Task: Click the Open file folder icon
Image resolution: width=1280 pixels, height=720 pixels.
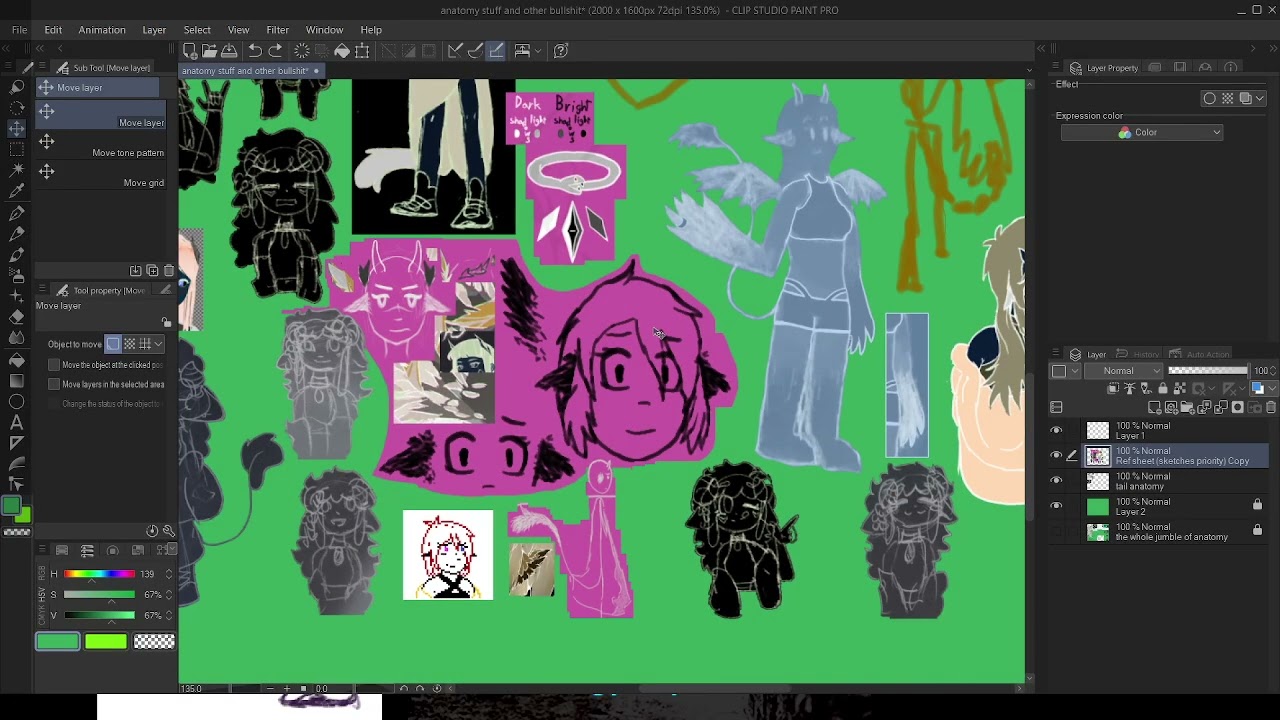Action: click(x=209, y=50)
